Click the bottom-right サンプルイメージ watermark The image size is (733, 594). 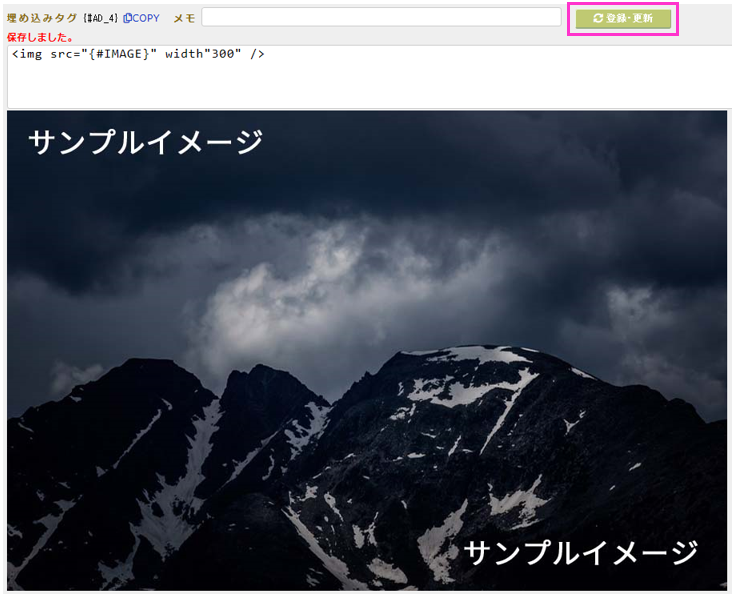(x=581, y=551)
